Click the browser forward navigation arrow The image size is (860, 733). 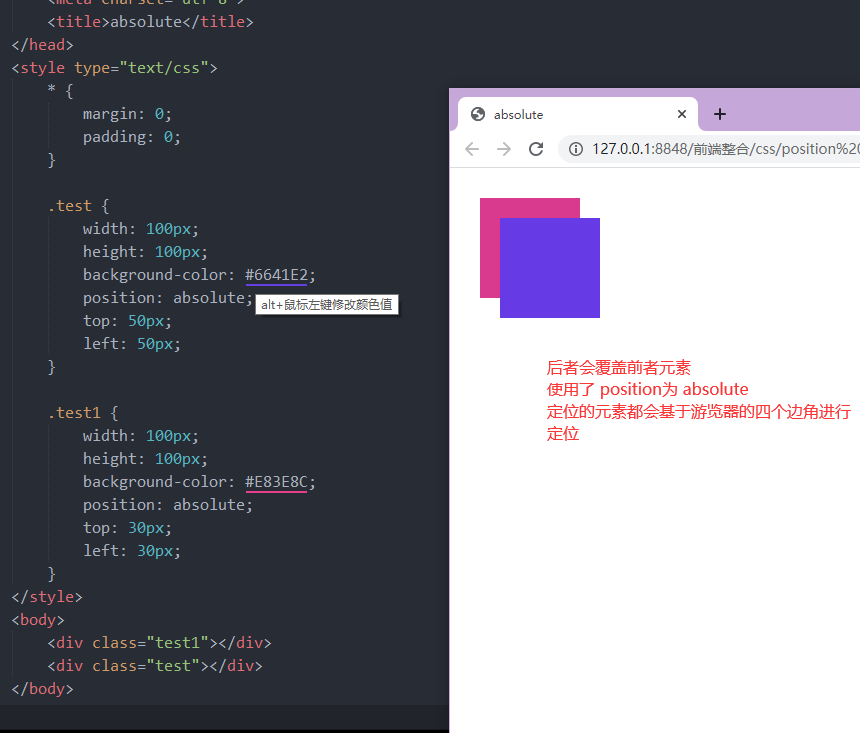pos(503,148)
